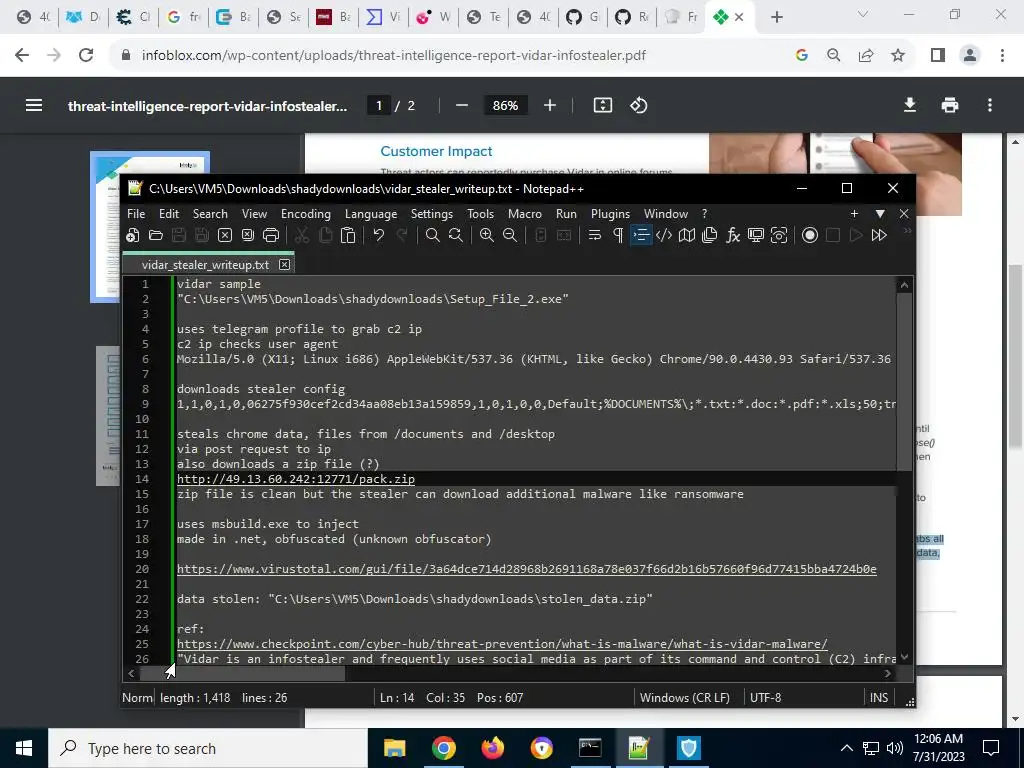
Task: Click the virustotal.com link on line 20
Action: 526,569
